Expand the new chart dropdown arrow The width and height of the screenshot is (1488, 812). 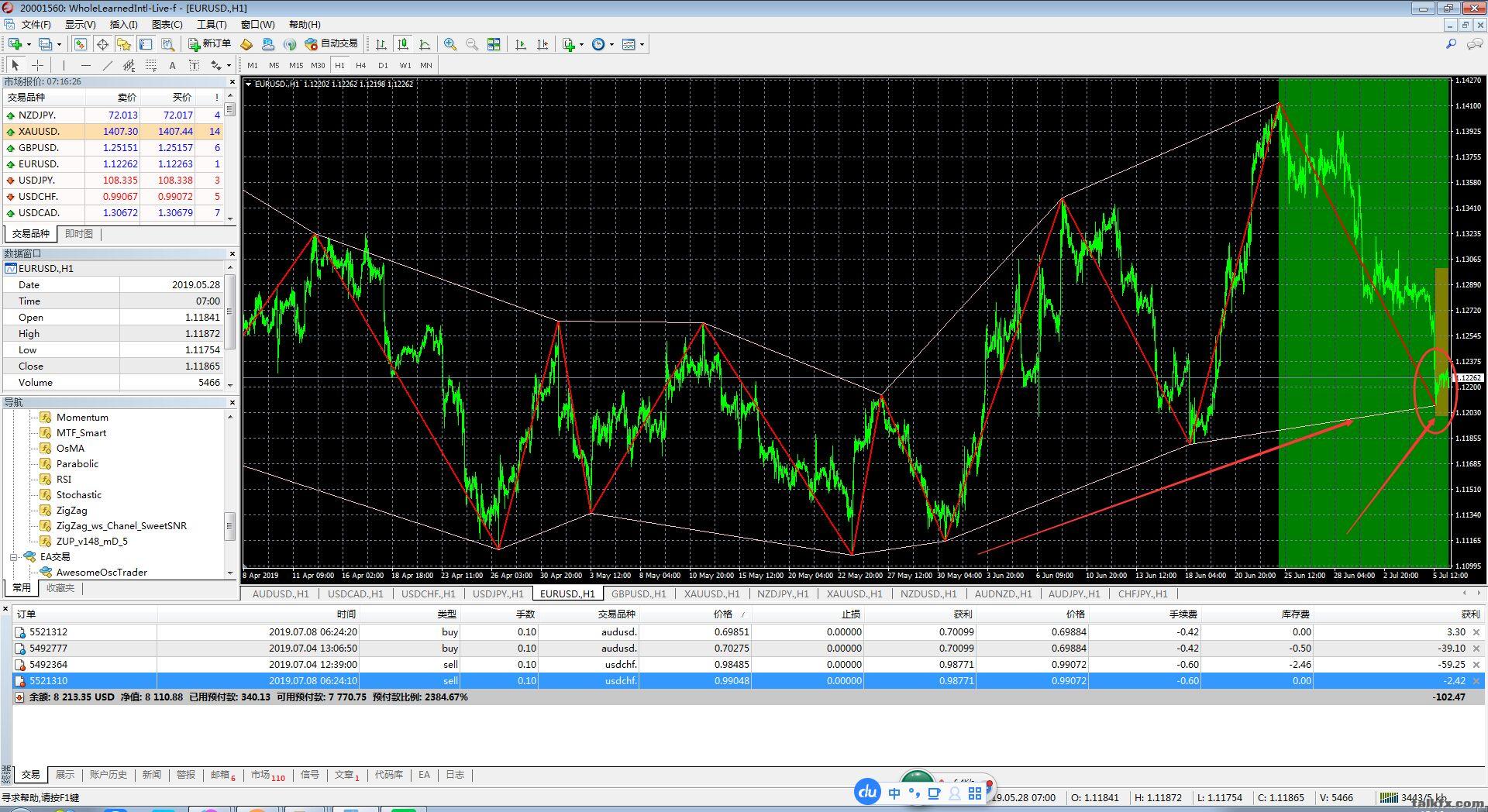click(x=29, y=44)
